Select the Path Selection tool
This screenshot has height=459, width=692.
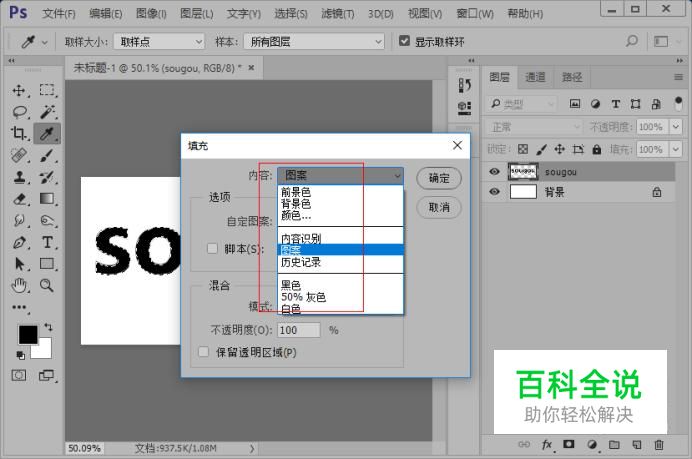pyautogui.click(x=19, y=263)
